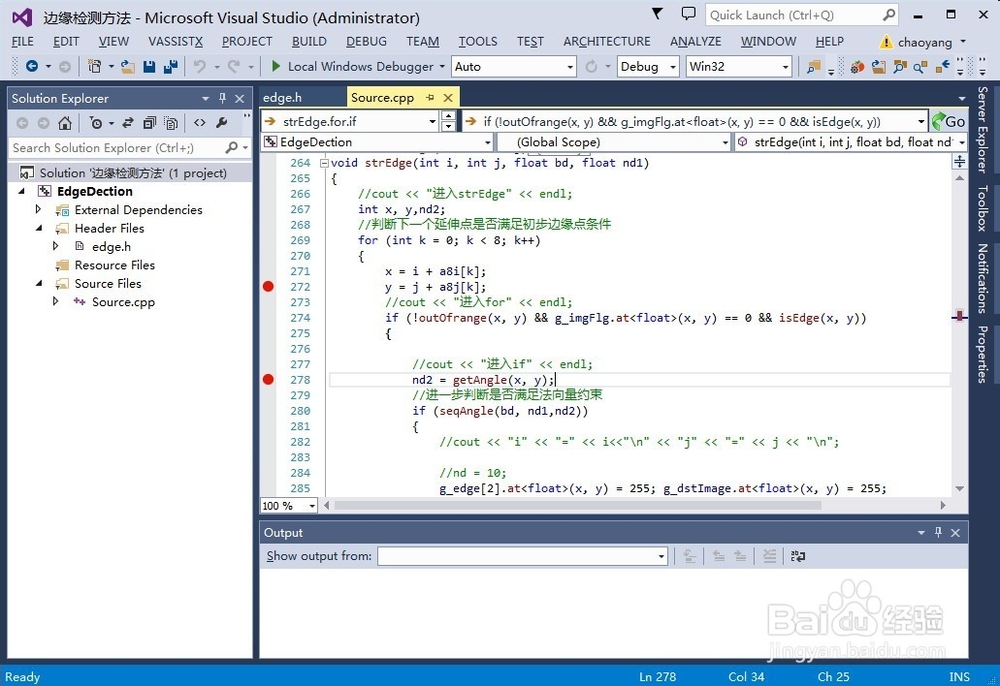Click the Collapse All icon in Solution Explorer
Viewport: 1000px width, 686px height.
(150, 123)
